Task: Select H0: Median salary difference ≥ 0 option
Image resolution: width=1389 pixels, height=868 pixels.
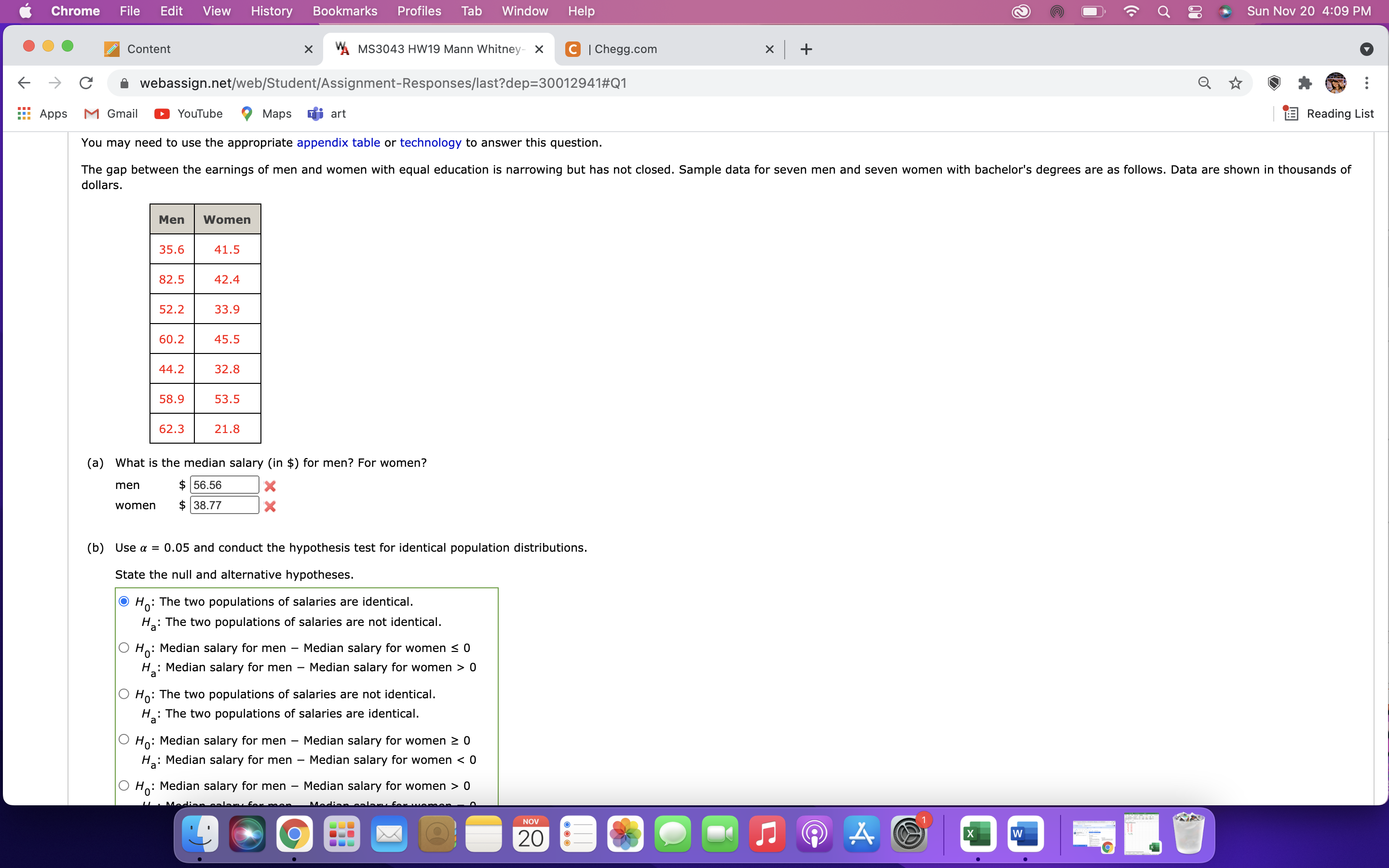Action: pyautogui.click(x=124, y=739)
